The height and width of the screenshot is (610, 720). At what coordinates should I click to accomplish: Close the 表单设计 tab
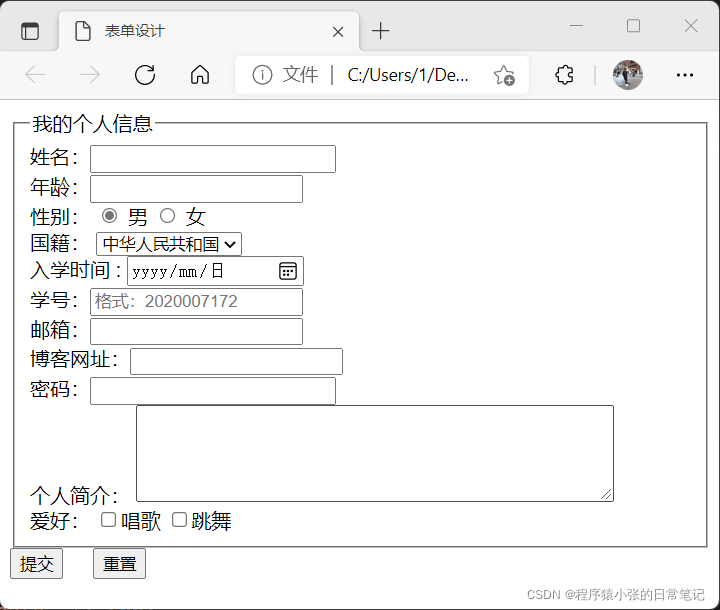[338, 32]
